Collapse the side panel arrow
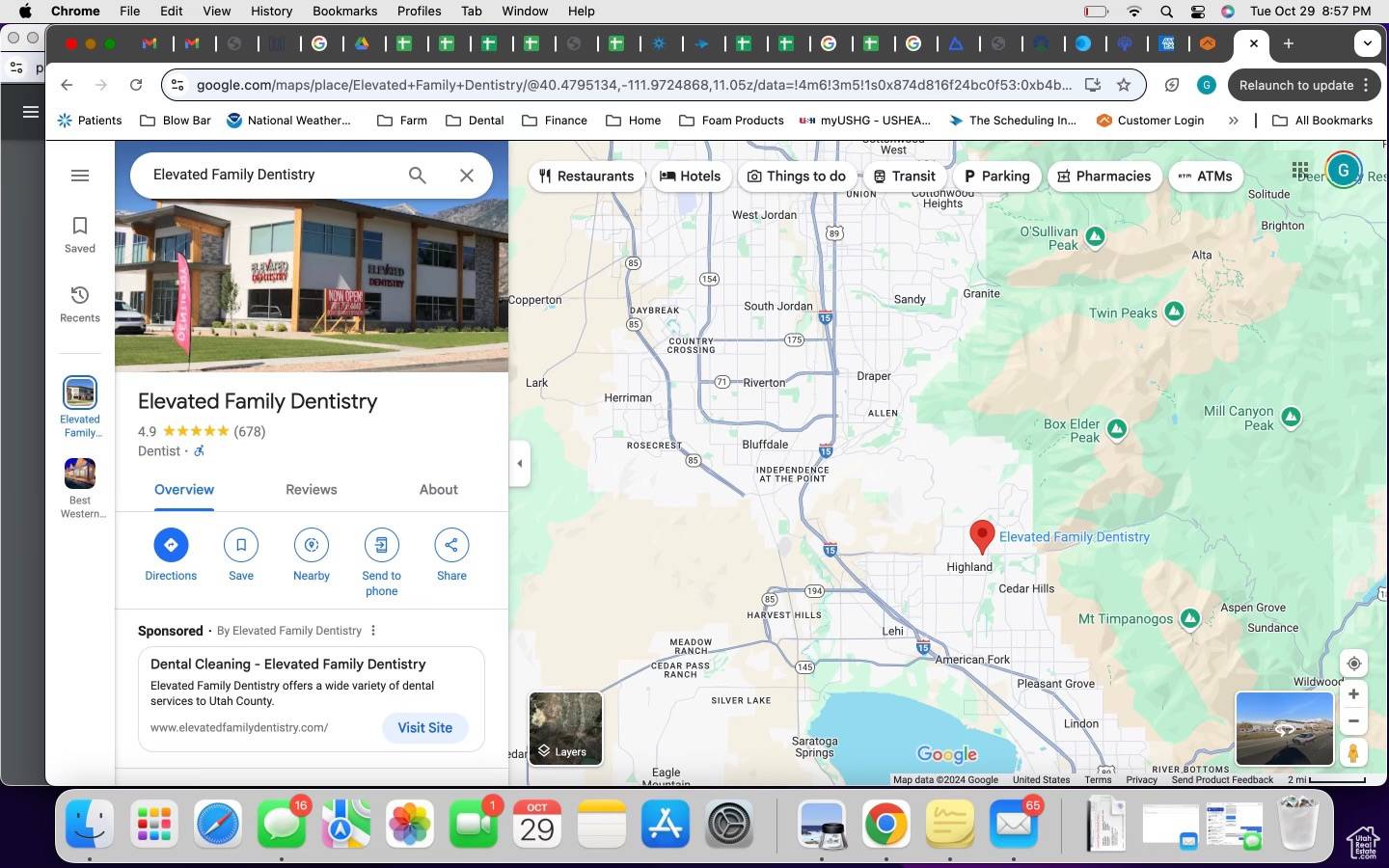Viewport: 1389px width, 868px height. tap(520, 464)
